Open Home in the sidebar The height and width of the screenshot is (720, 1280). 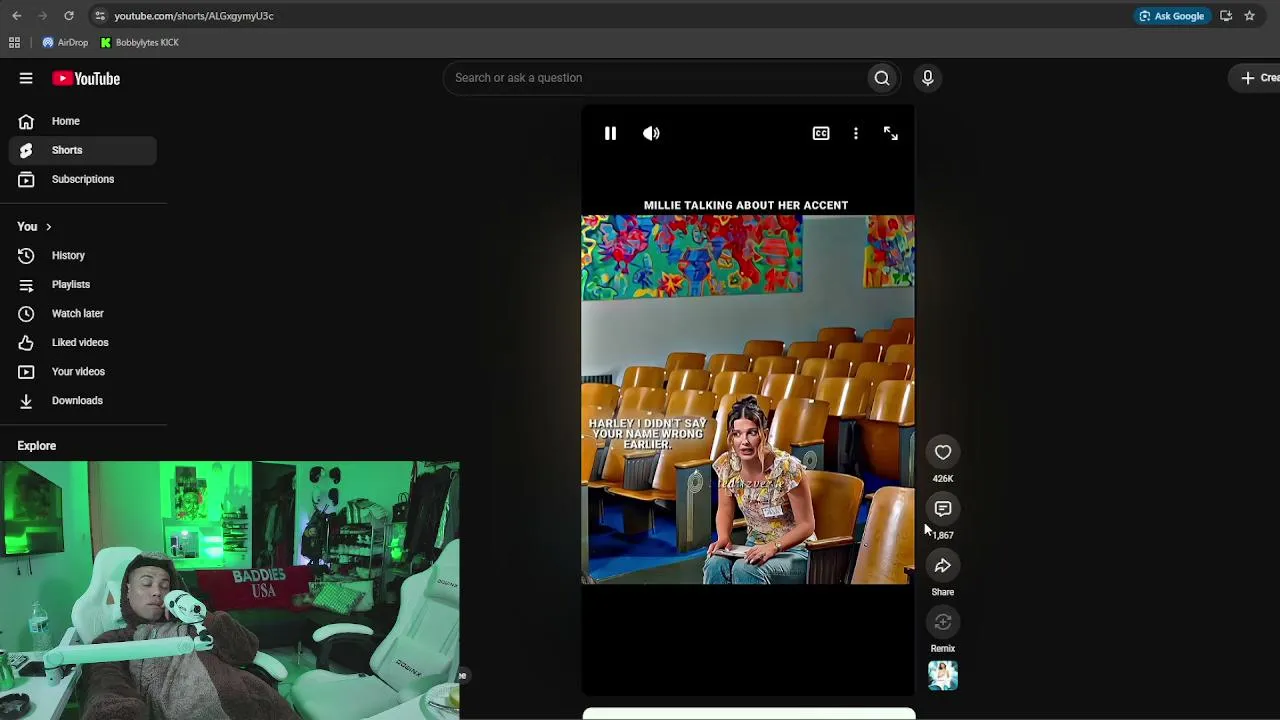(x=83, y=121)
